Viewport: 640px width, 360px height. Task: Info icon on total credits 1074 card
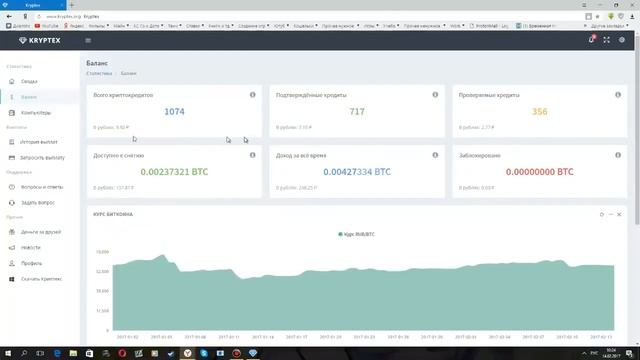(253, 95)
